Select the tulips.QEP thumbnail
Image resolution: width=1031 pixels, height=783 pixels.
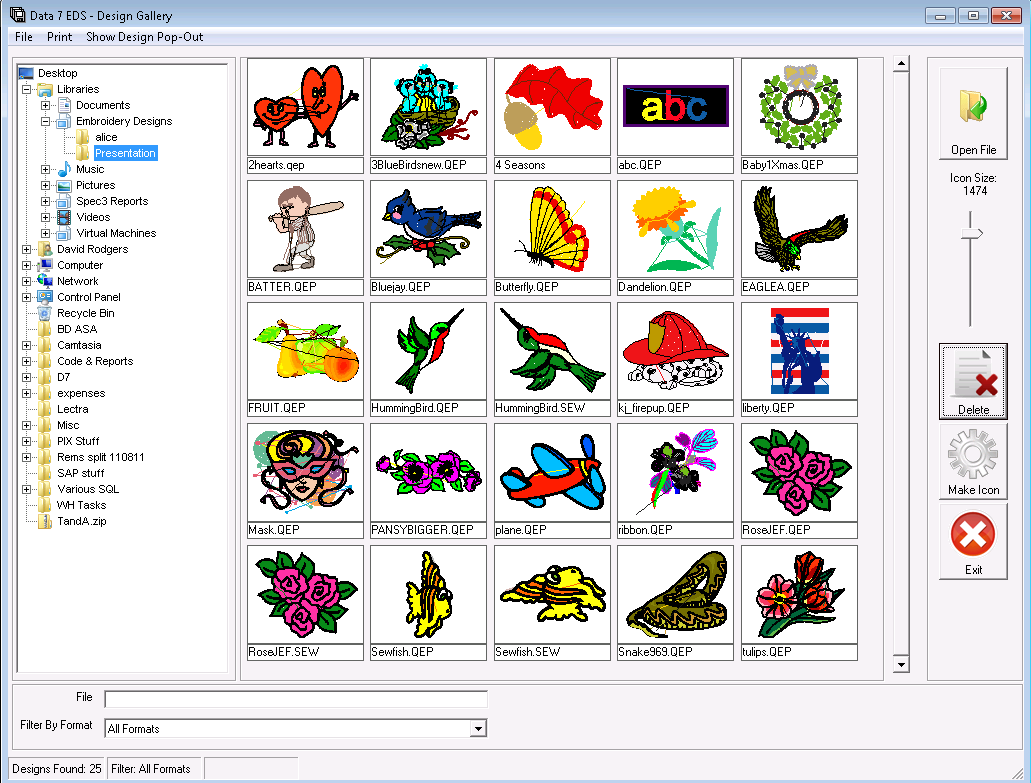click(x=799, y=594)
